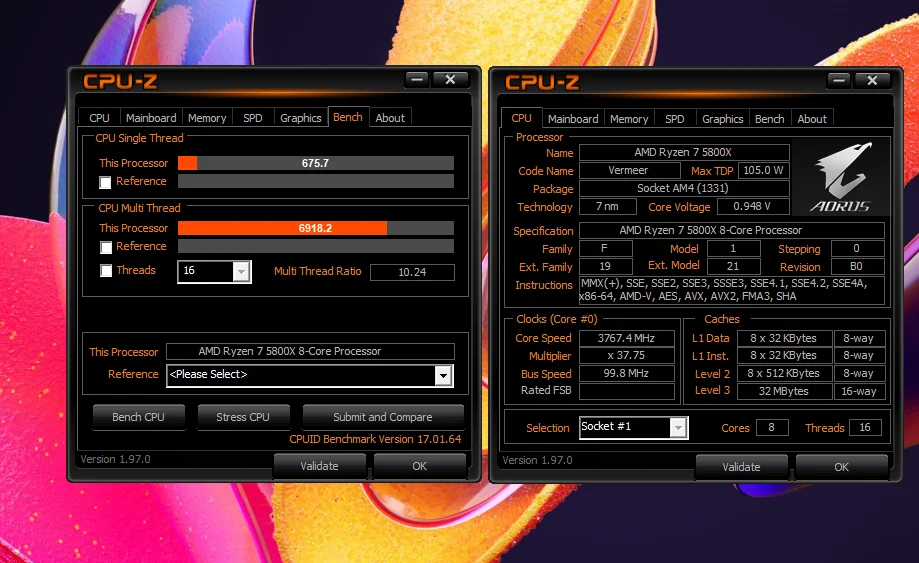Close the right CPU-Z processor window
This screenshot has height=563, width=919.
coord(872,80)
